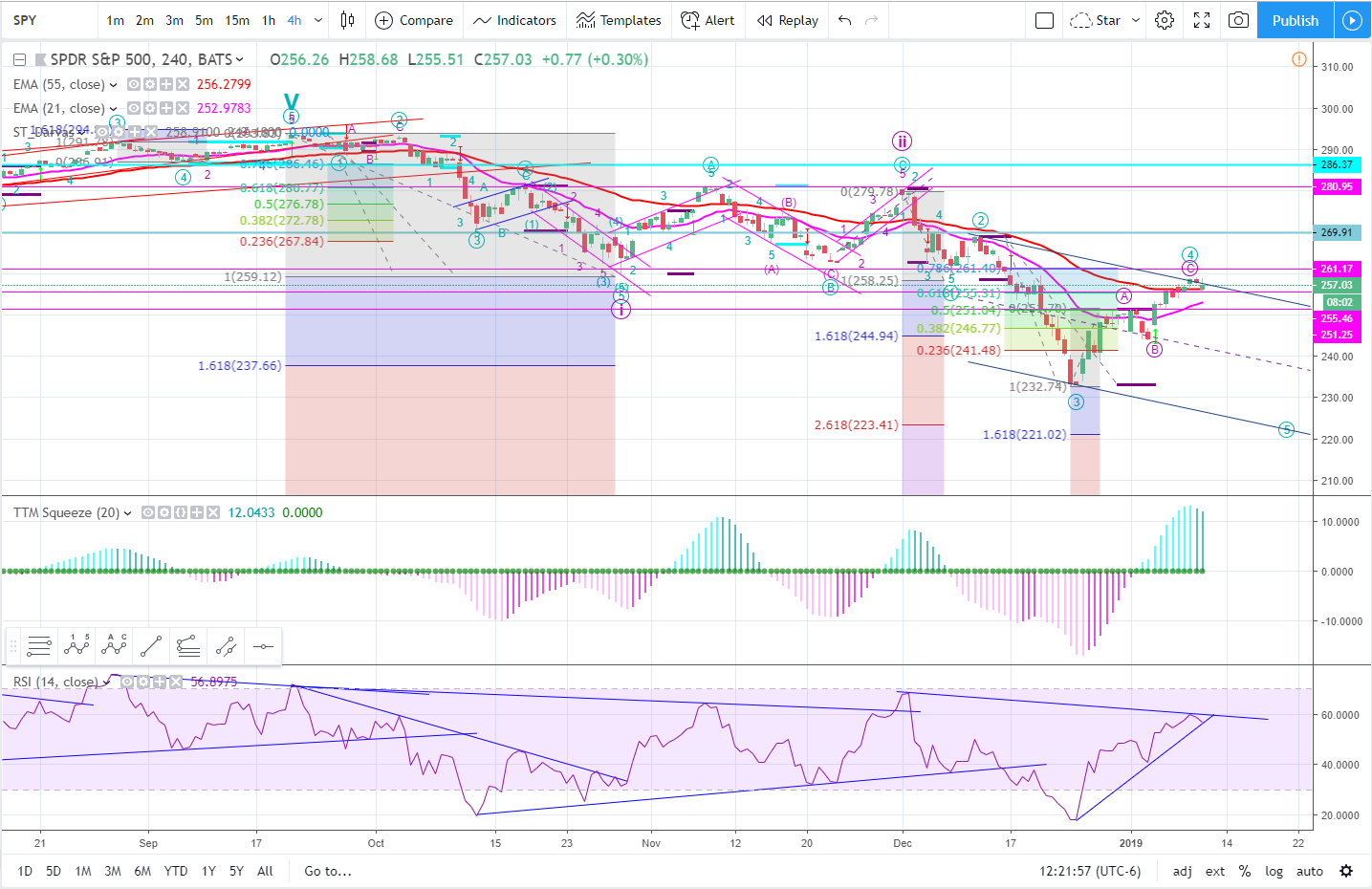Toggle auto scale mode
Viewport: 1372px width, 889px height.
click(1310, 871)
